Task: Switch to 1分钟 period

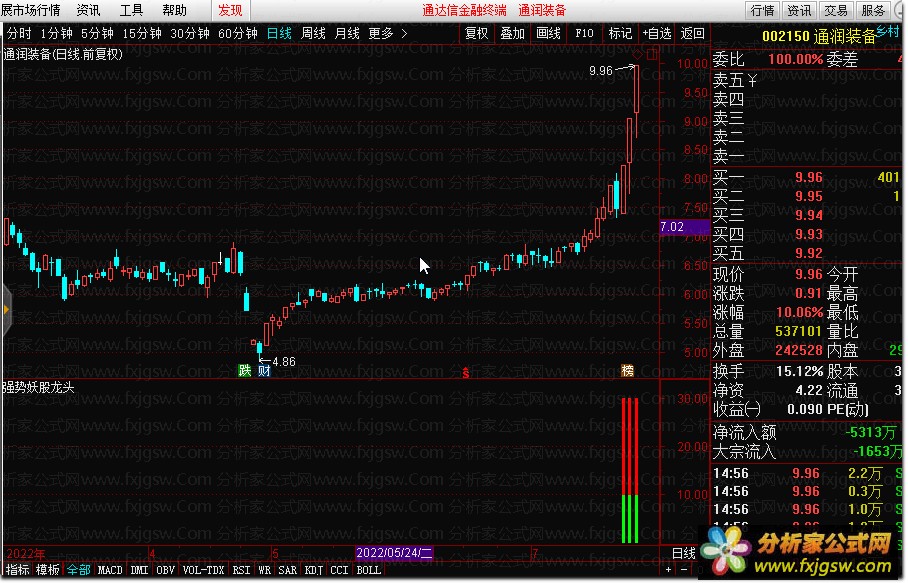Action: coord(56,34)
